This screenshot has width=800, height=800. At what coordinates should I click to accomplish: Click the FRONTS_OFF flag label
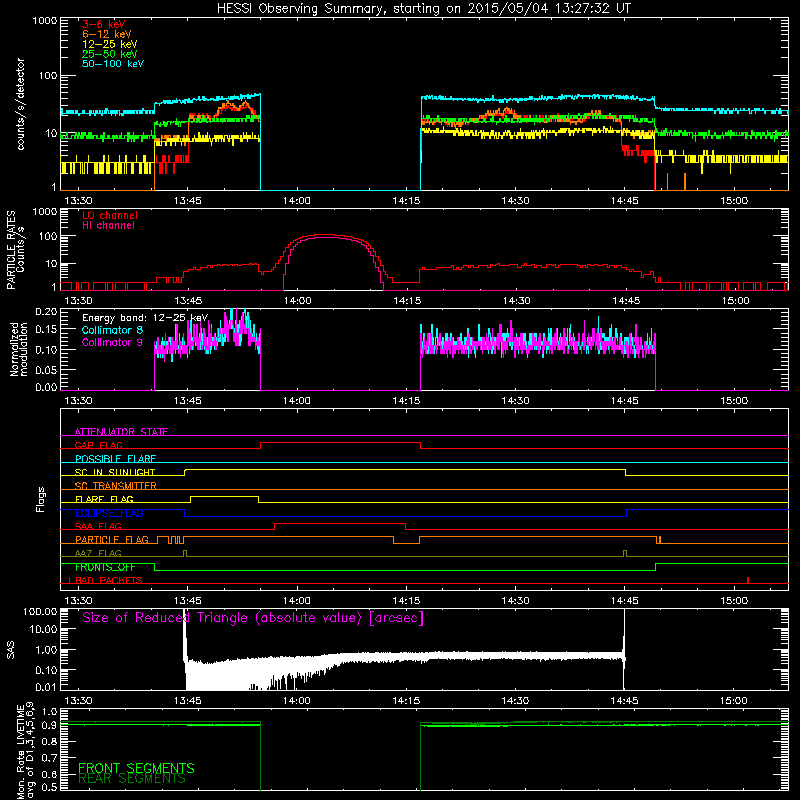pyautogui.click(x=105, y=567)
